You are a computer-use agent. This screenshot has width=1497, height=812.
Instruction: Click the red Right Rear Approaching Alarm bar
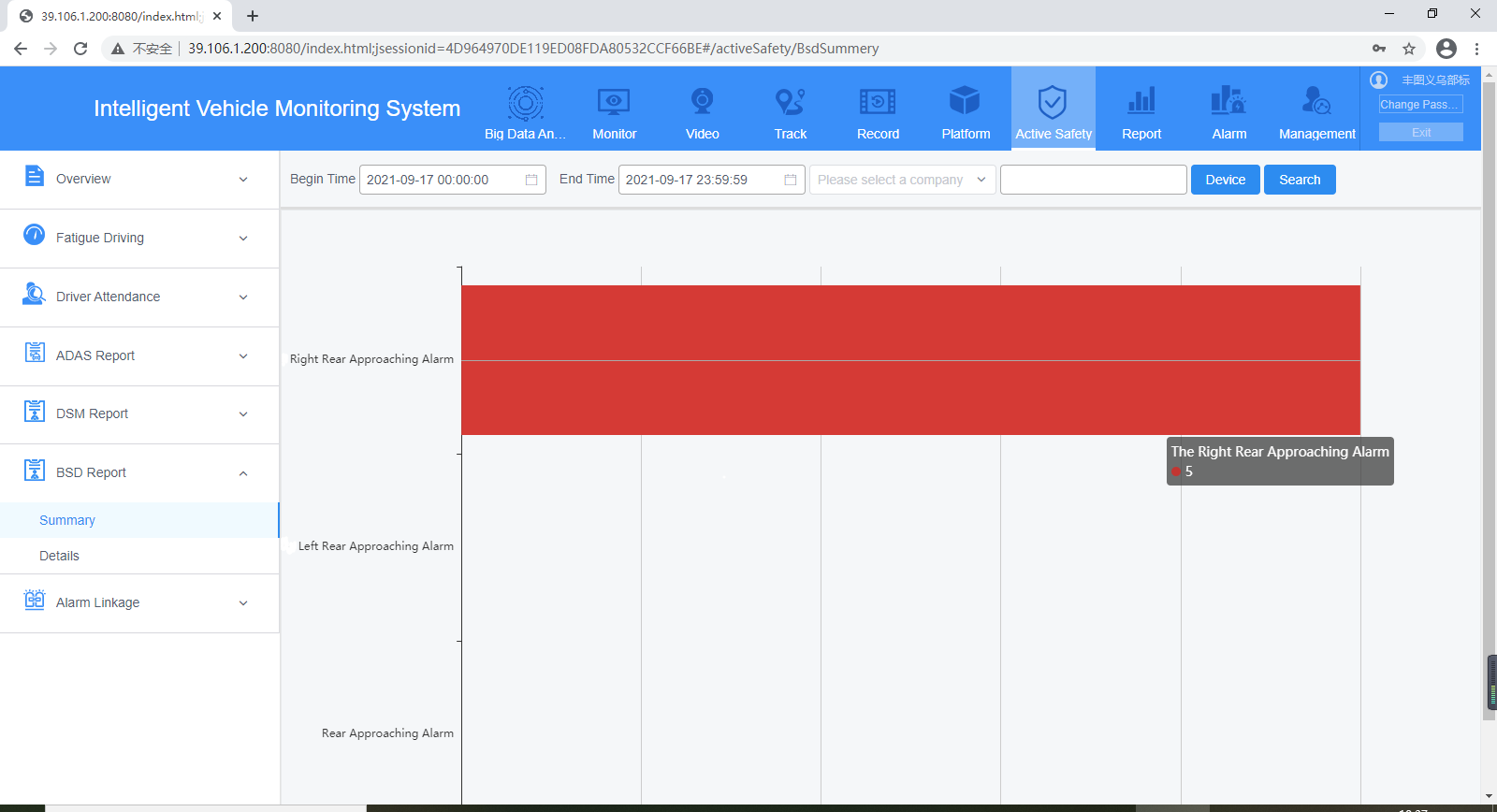tap(910, 360)
